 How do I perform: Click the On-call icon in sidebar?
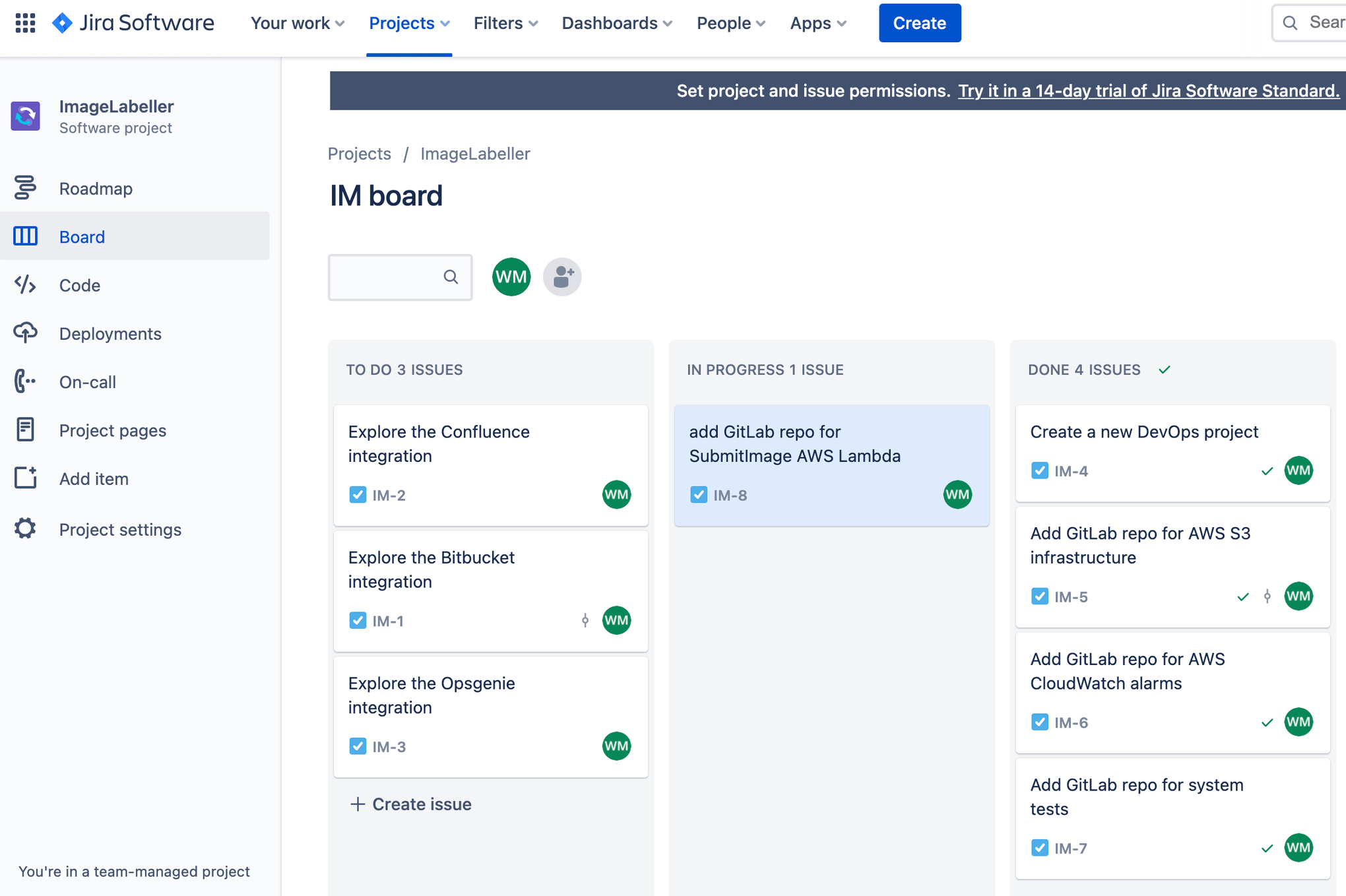click(x=24, y=381)
